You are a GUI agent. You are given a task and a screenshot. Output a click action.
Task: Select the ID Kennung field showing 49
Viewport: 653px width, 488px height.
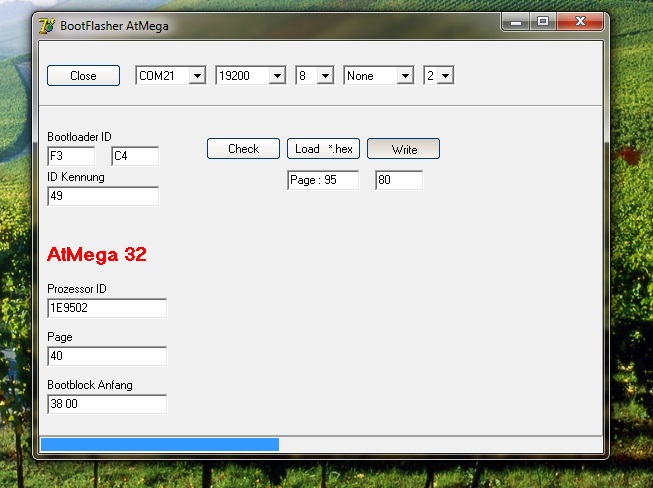point(103,196)
